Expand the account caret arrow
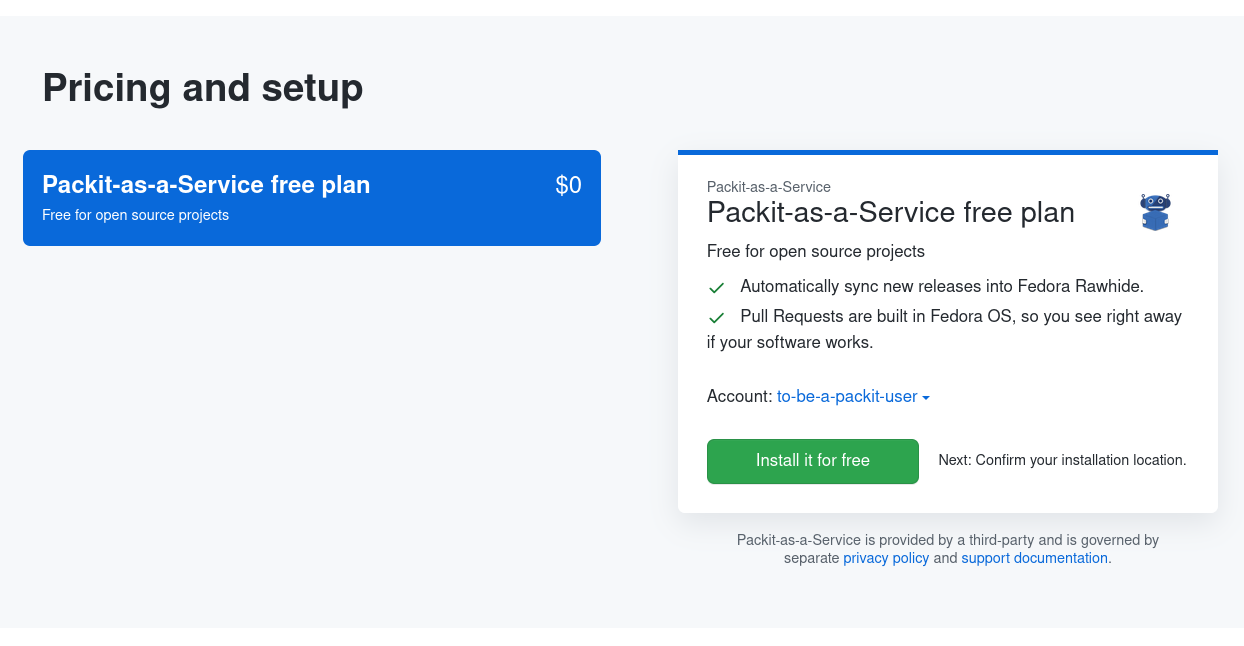1244x646 pixels. coord(926,398)
